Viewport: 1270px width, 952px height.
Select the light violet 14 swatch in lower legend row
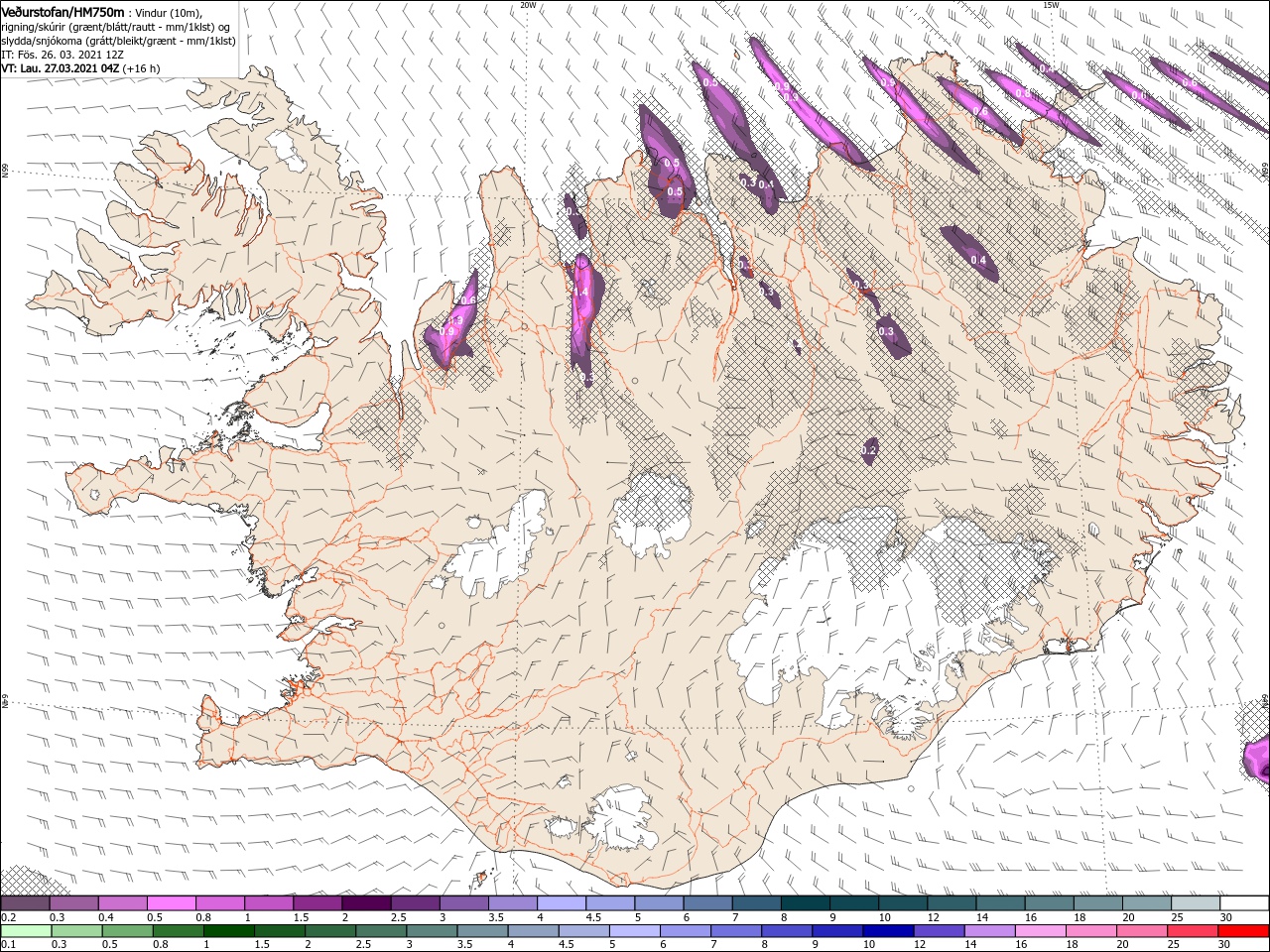click(988, 931)
